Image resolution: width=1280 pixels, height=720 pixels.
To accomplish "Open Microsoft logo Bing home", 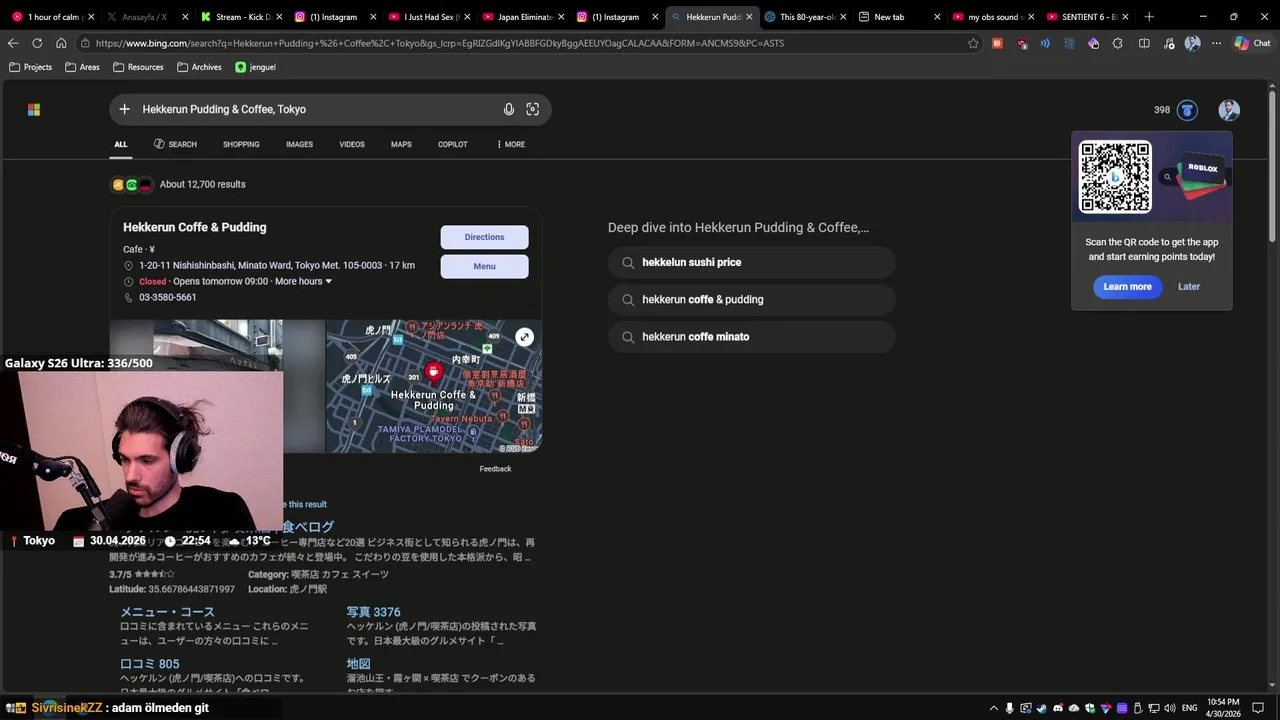I will click(x=34, y=110).
